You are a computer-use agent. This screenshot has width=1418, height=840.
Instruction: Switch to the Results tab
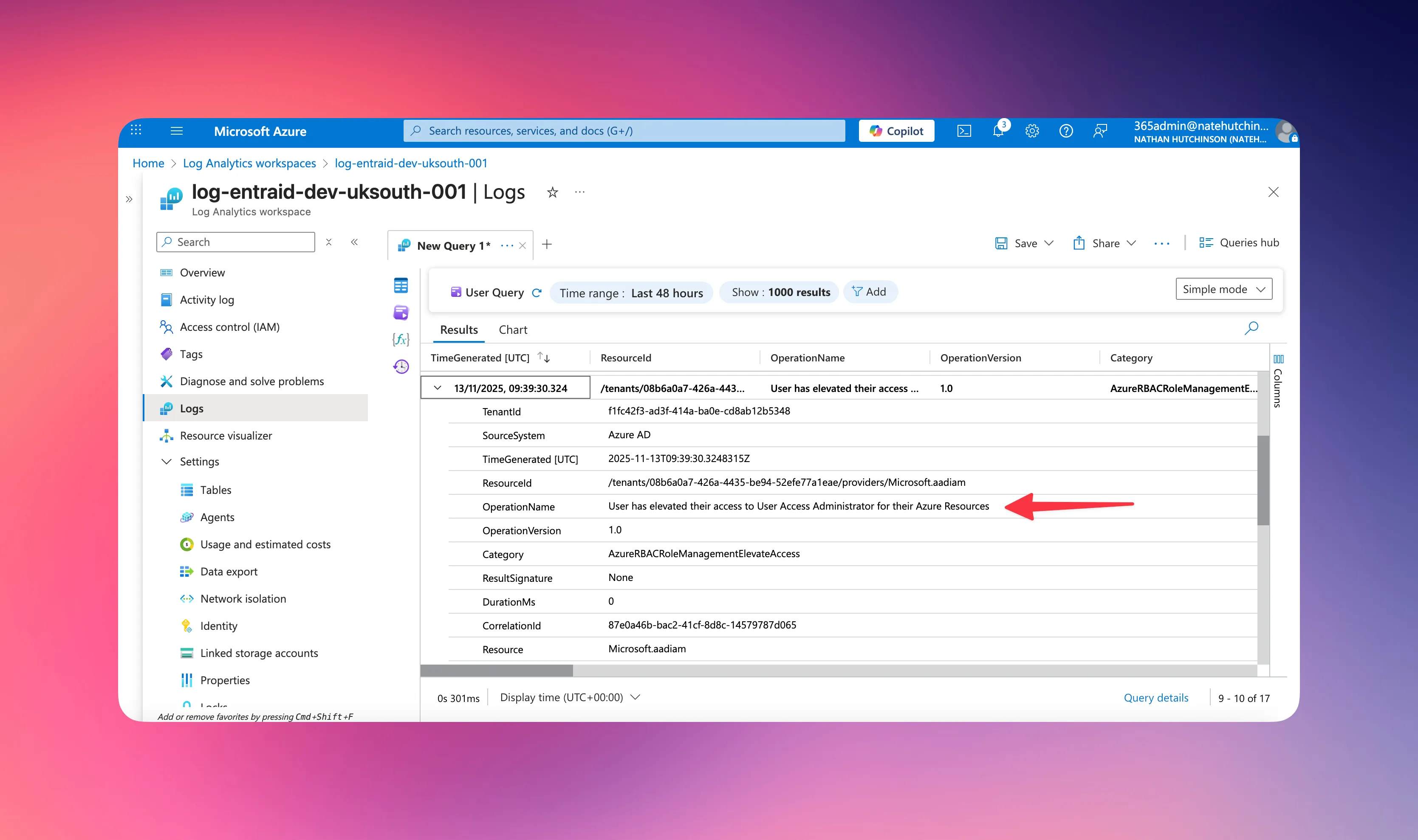click(x=459, y=330)
